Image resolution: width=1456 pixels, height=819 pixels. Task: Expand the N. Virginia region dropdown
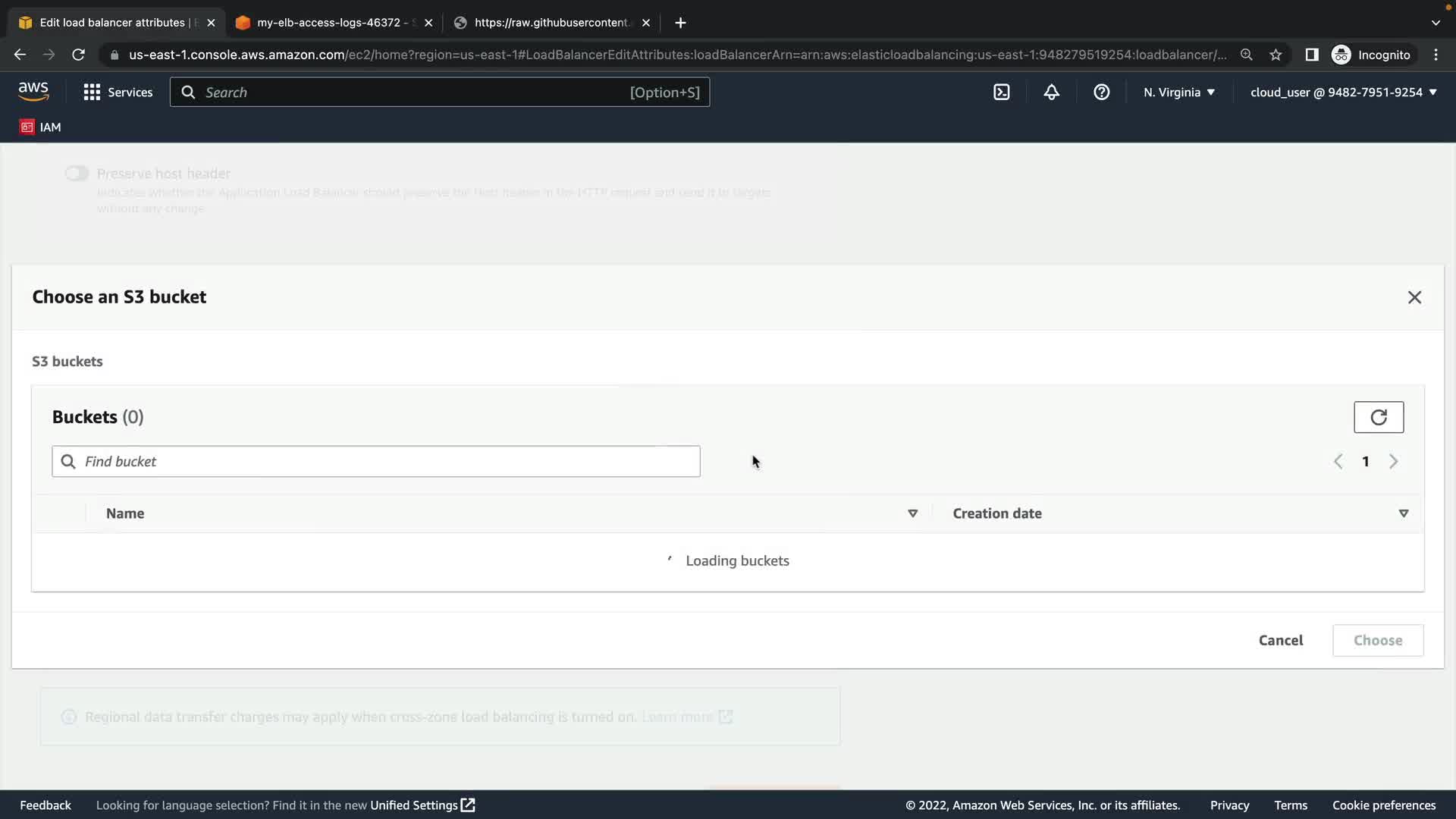(x=1178, y=93)
